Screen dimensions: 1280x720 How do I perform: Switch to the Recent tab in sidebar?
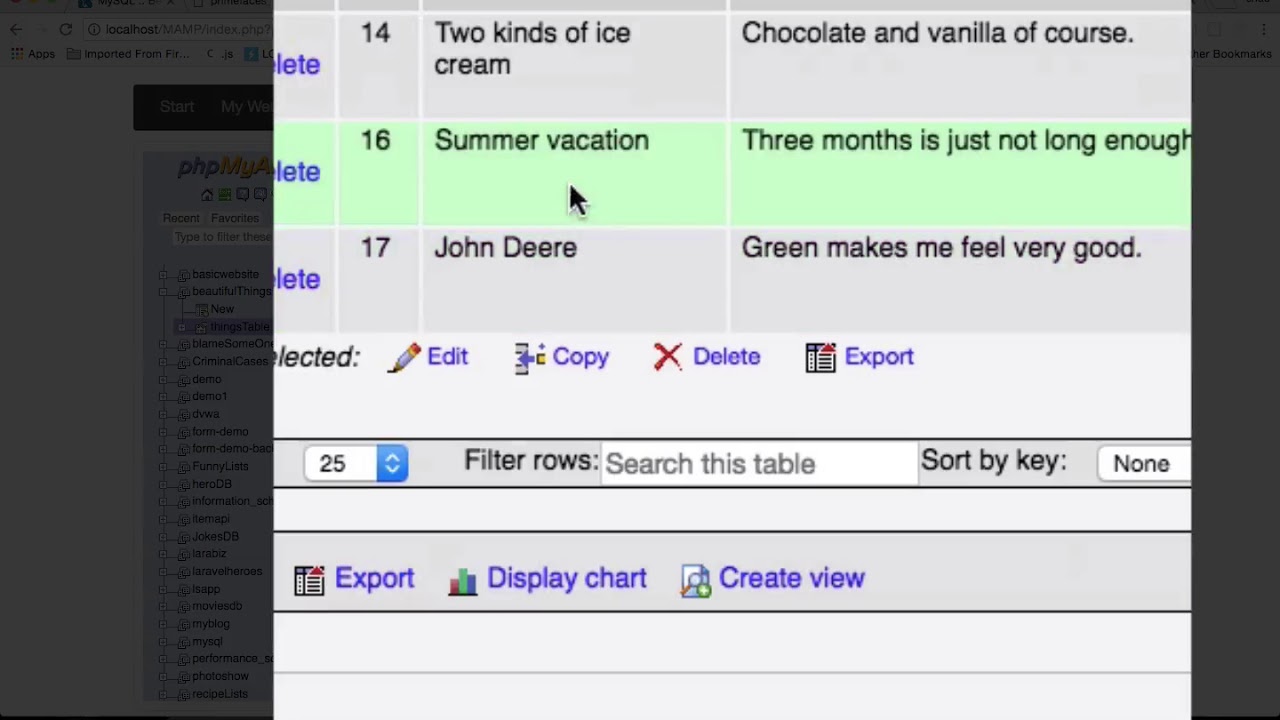(x=181, y=218)
